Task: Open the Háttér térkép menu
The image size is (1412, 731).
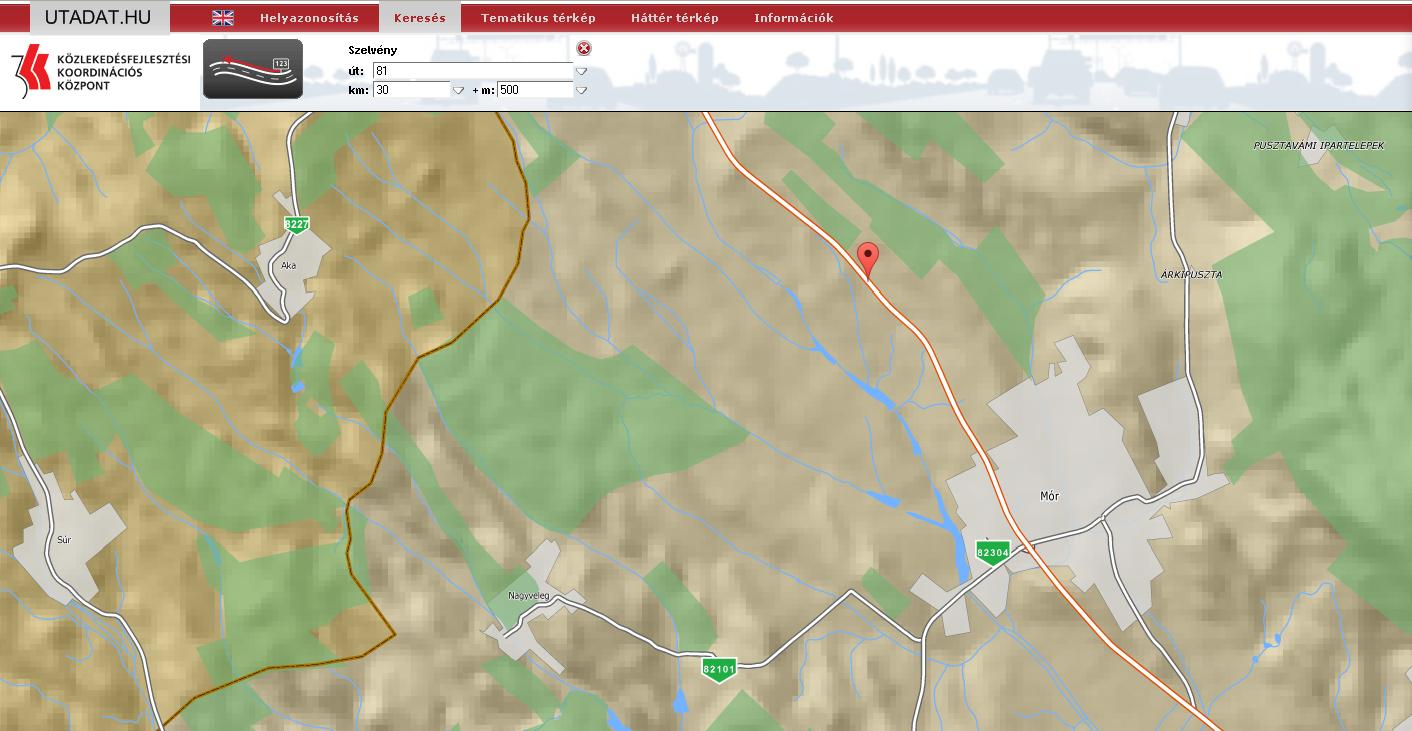Action: (x=675, y=18)
